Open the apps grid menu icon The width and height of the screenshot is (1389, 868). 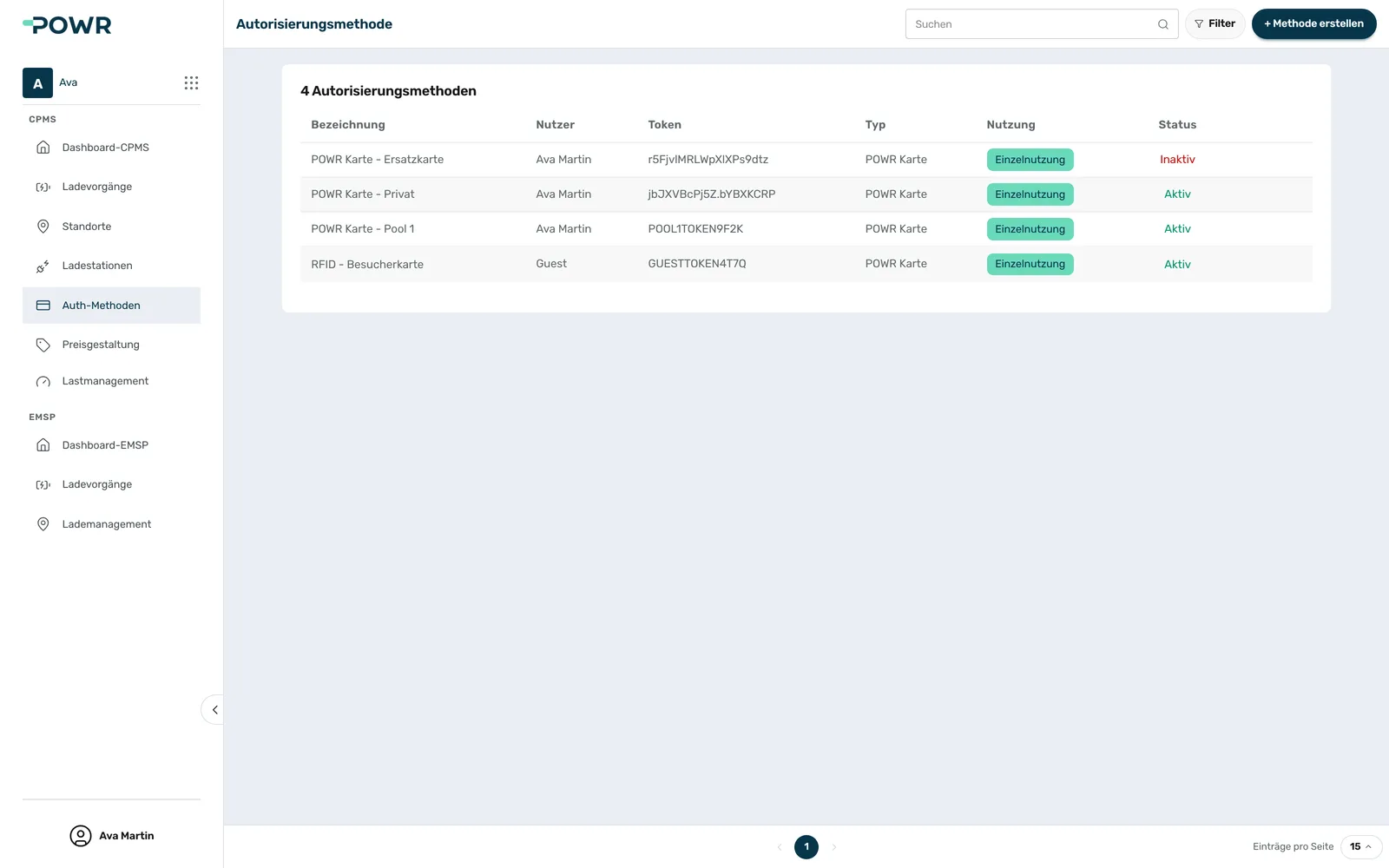pyautogui.click(x=191, y=82)
